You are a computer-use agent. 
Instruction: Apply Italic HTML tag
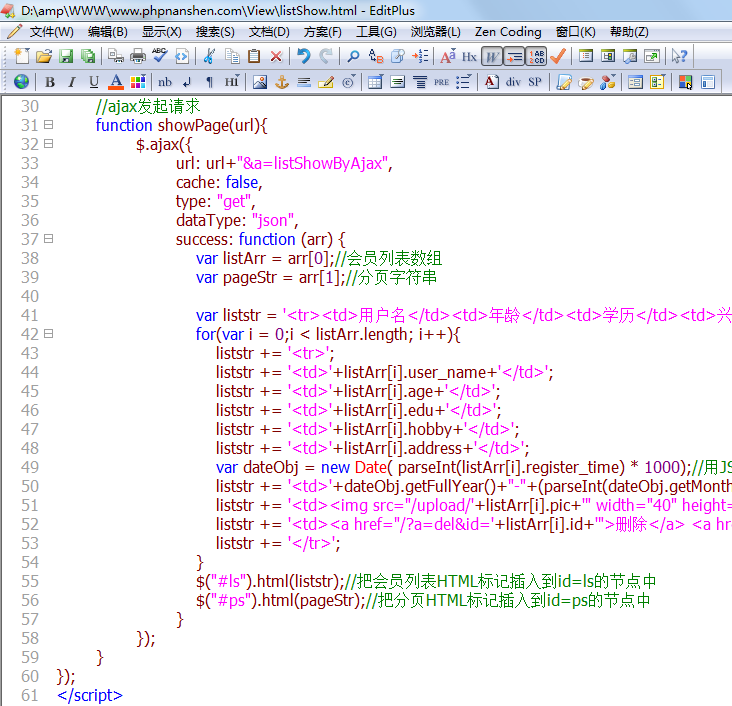(71, 82)
